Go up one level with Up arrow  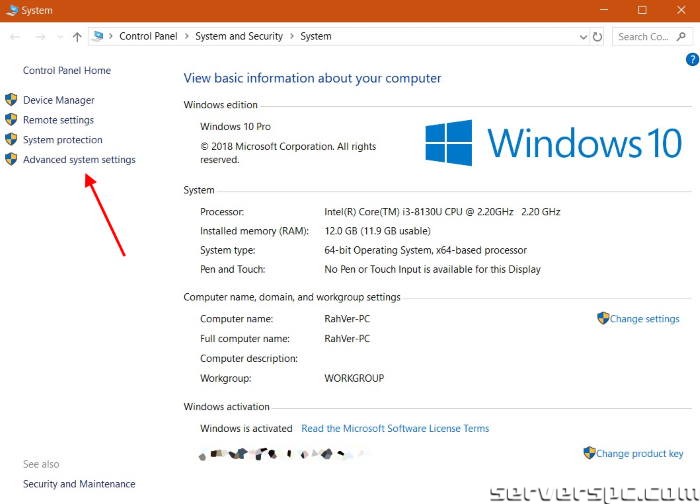click(78, 37)
